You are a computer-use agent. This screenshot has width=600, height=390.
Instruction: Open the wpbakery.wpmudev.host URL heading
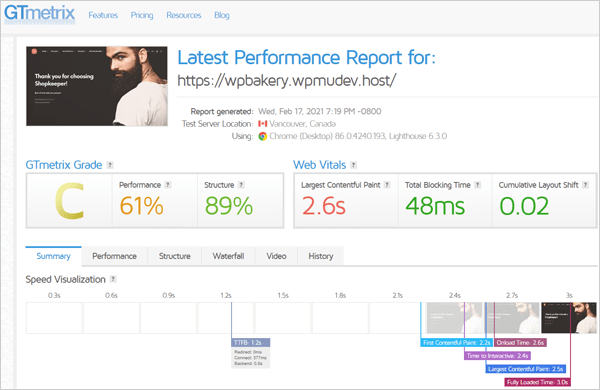(287, 80)
